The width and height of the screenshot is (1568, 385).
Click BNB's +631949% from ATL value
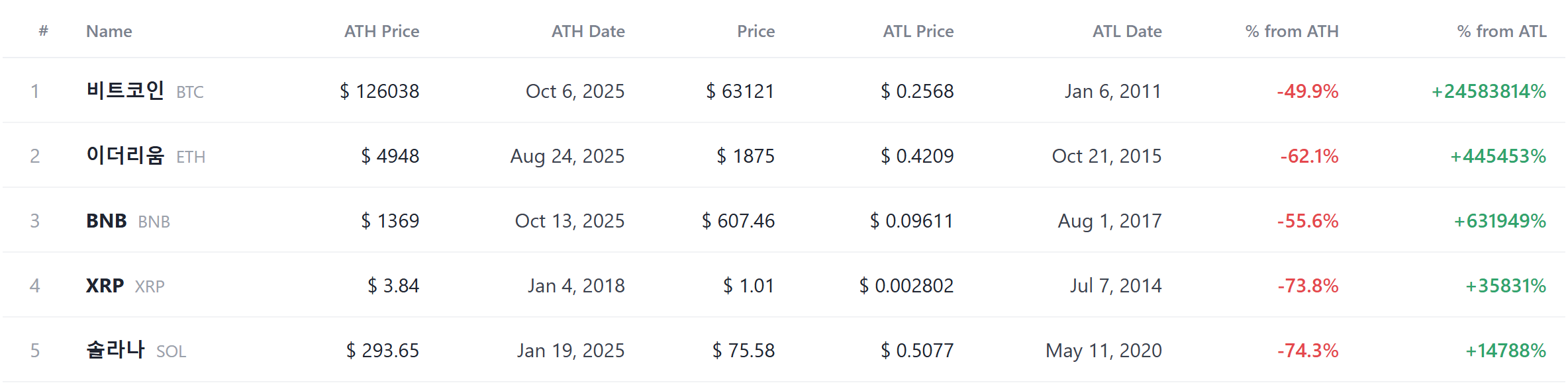pos(1500,221)
